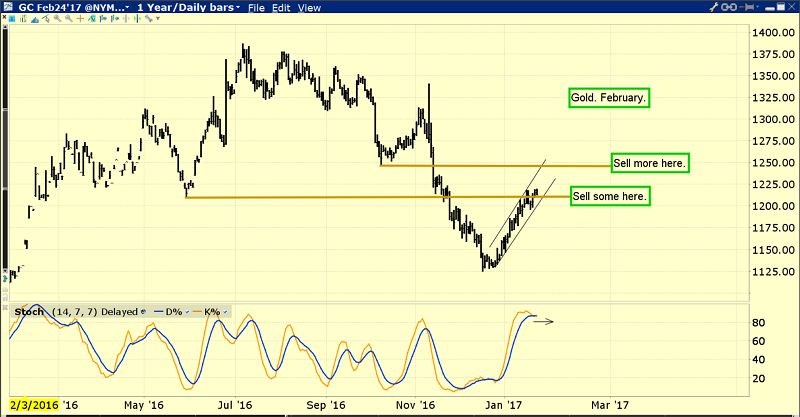Click the 'Gold. February.' green label
The height and width of the screenshot is (417, 800).
point(606,98)
